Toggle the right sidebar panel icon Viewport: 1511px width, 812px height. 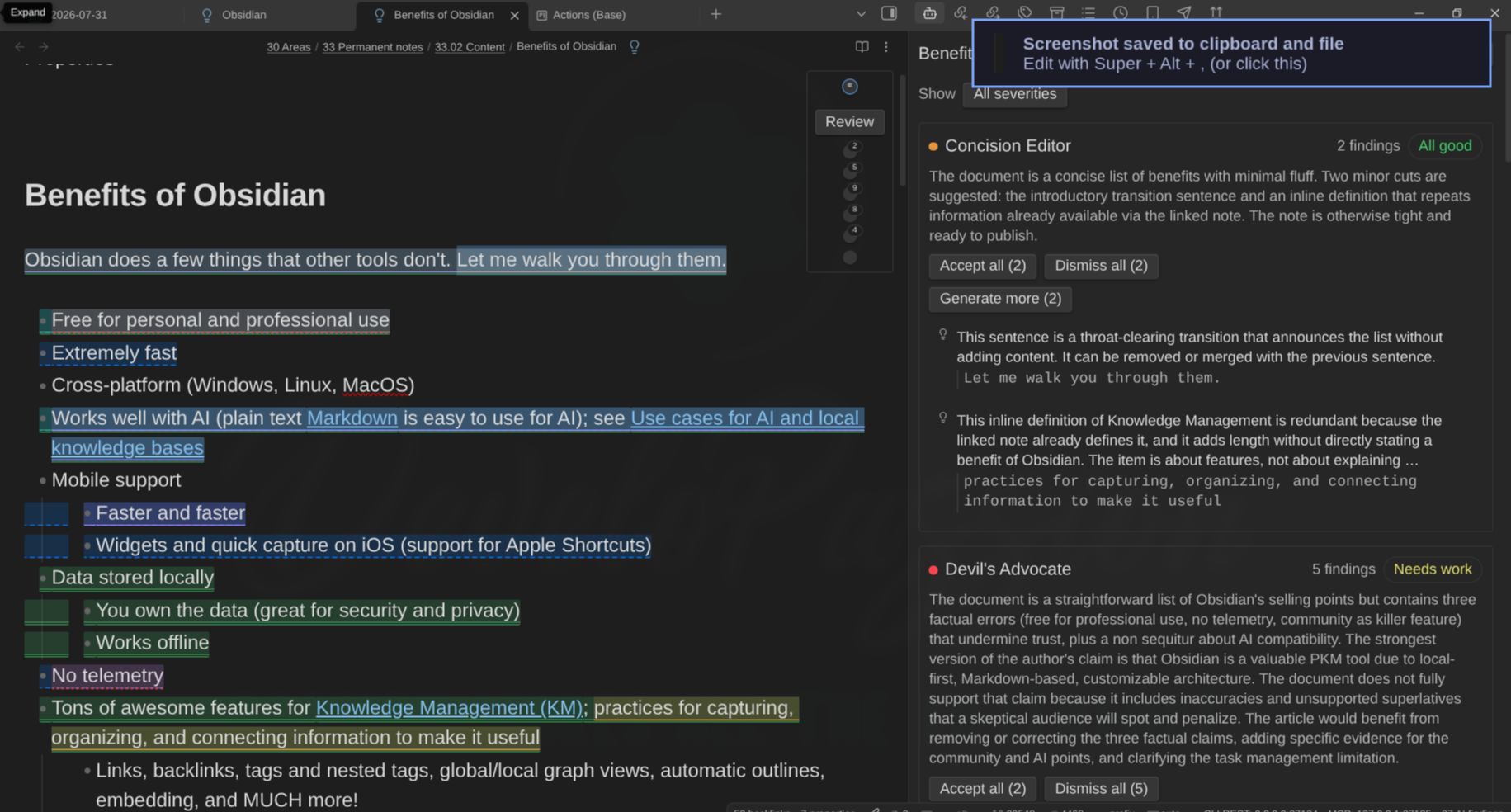click(x=889, y=14)
